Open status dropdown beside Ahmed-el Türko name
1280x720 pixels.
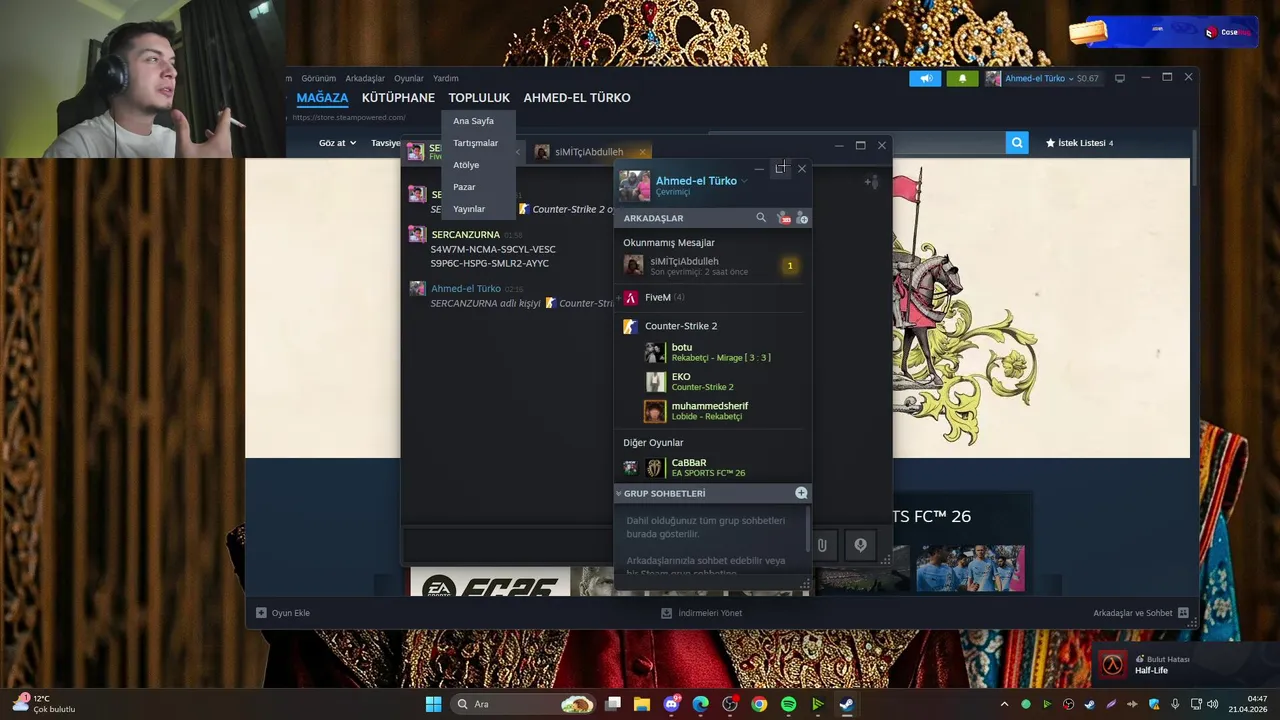coord(744,181)
